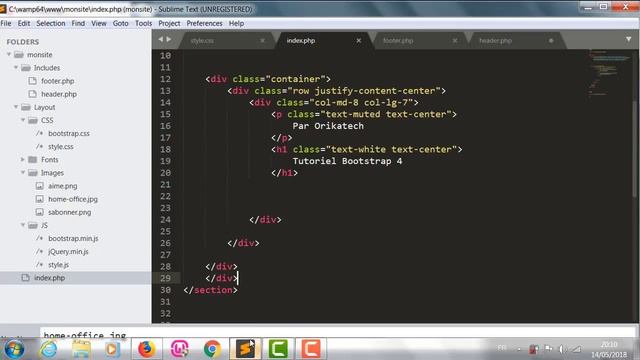
Task: Collapse the Layout folder
Action: click(16, 107)
